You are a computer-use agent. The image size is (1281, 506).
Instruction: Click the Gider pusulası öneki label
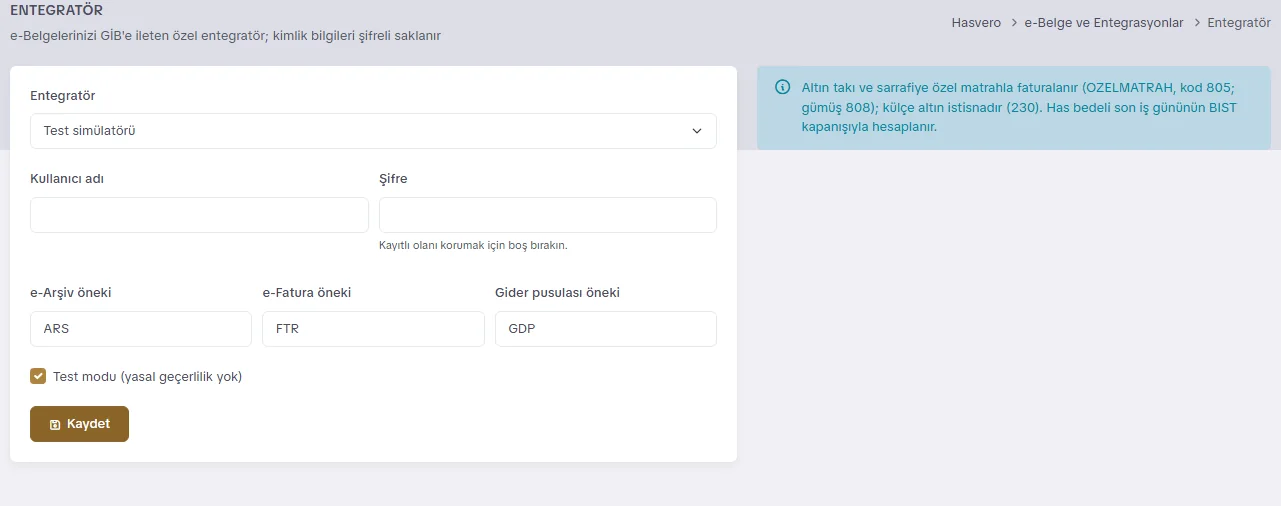558,293
